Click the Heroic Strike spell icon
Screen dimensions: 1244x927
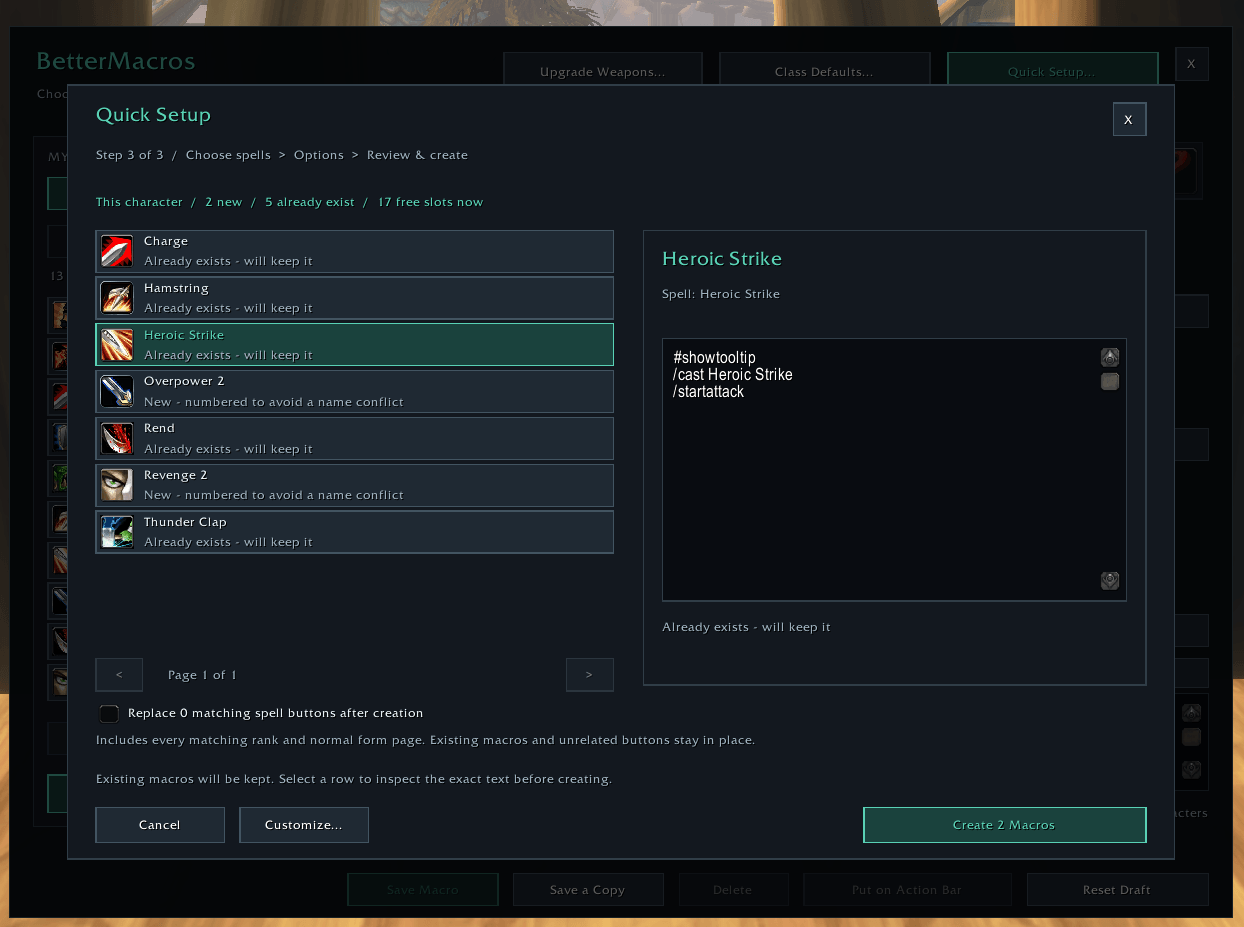[117, 345]
